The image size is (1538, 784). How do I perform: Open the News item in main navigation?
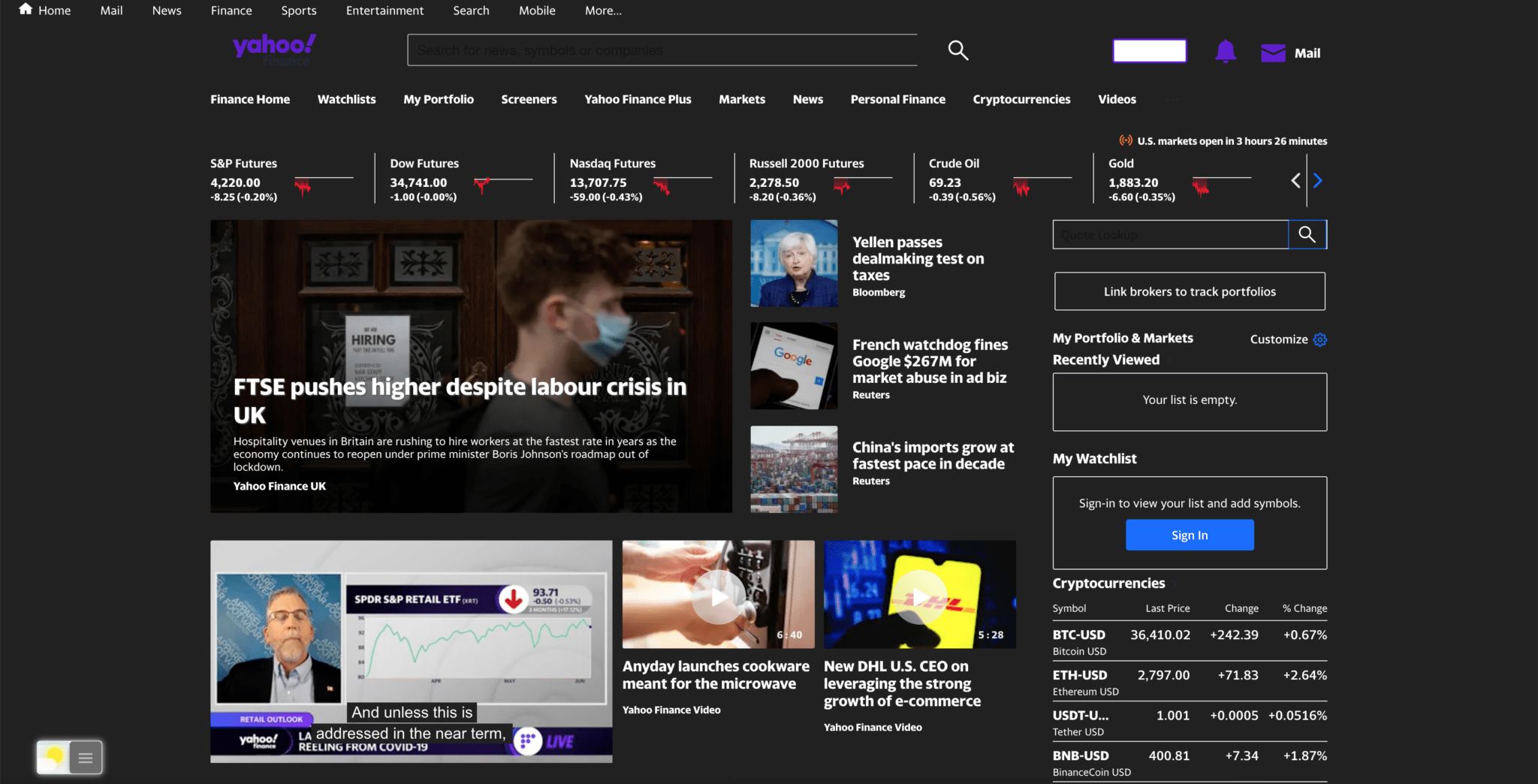808,99
